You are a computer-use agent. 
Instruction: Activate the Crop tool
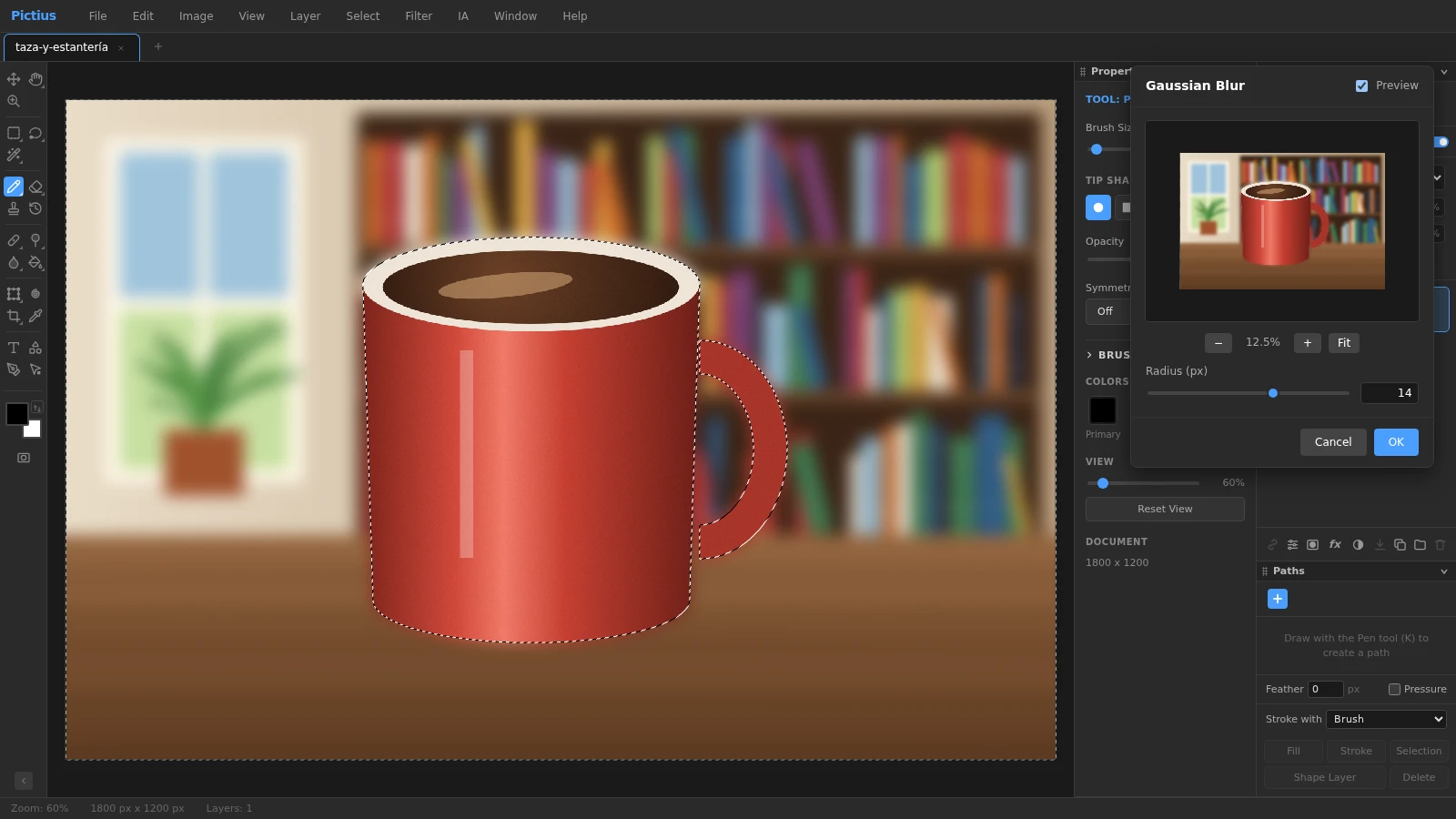(x=14, y=316)
